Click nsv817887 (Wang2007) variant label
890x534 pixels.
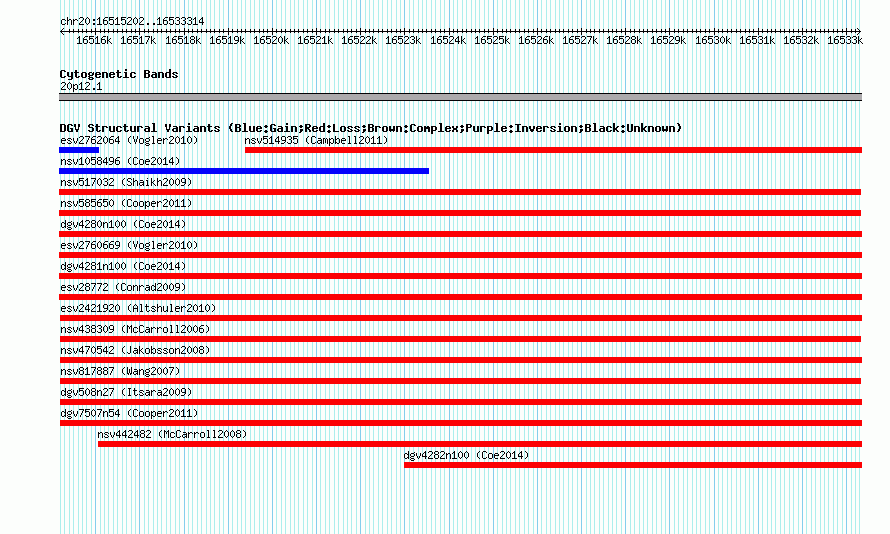pyautogui.click(x=120, y=371)
